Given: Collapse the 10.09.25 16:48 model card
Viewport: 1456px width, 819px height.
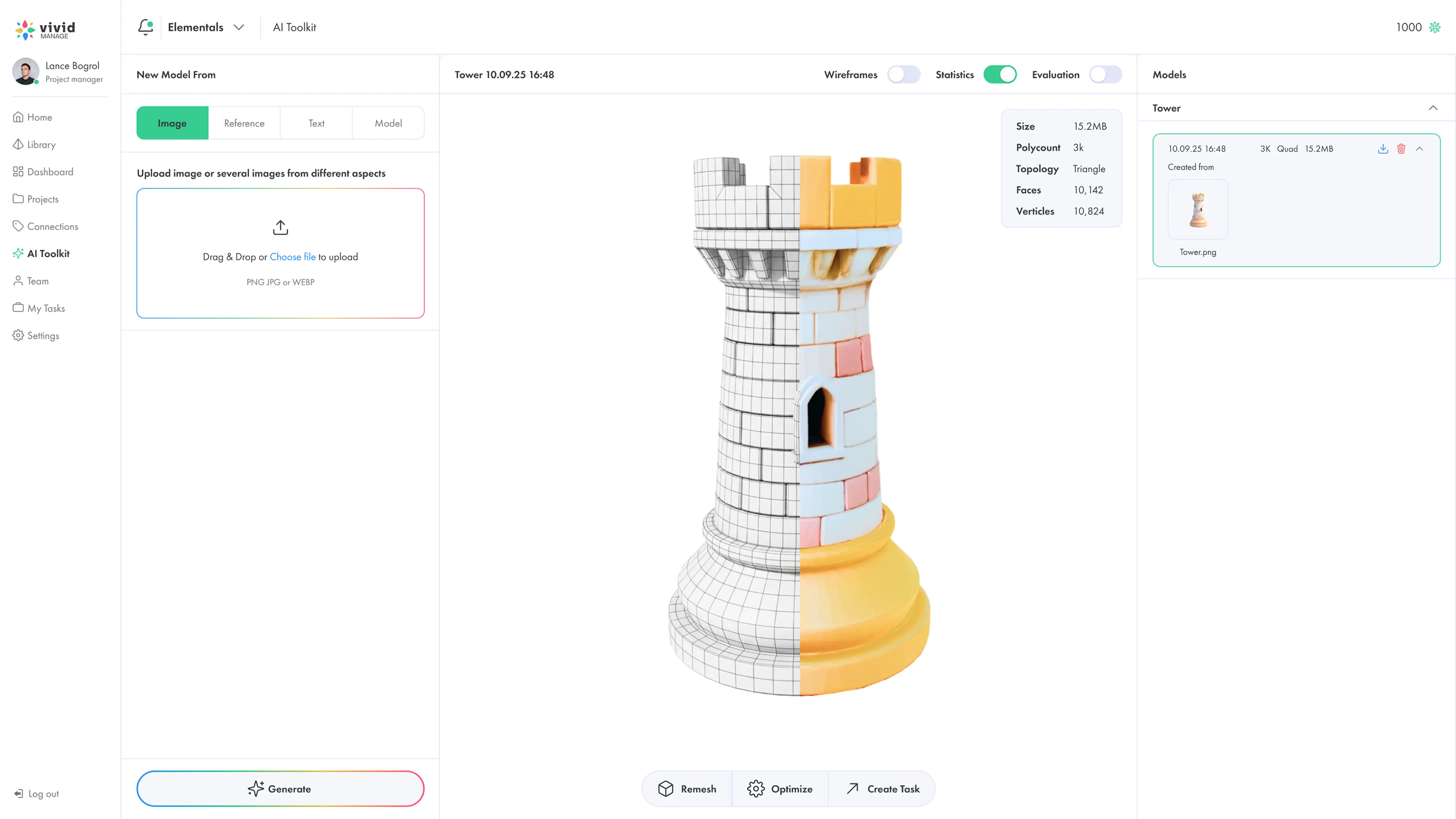Looking at the screenshot, I should pyautogui.click(x=1419, y=149).
